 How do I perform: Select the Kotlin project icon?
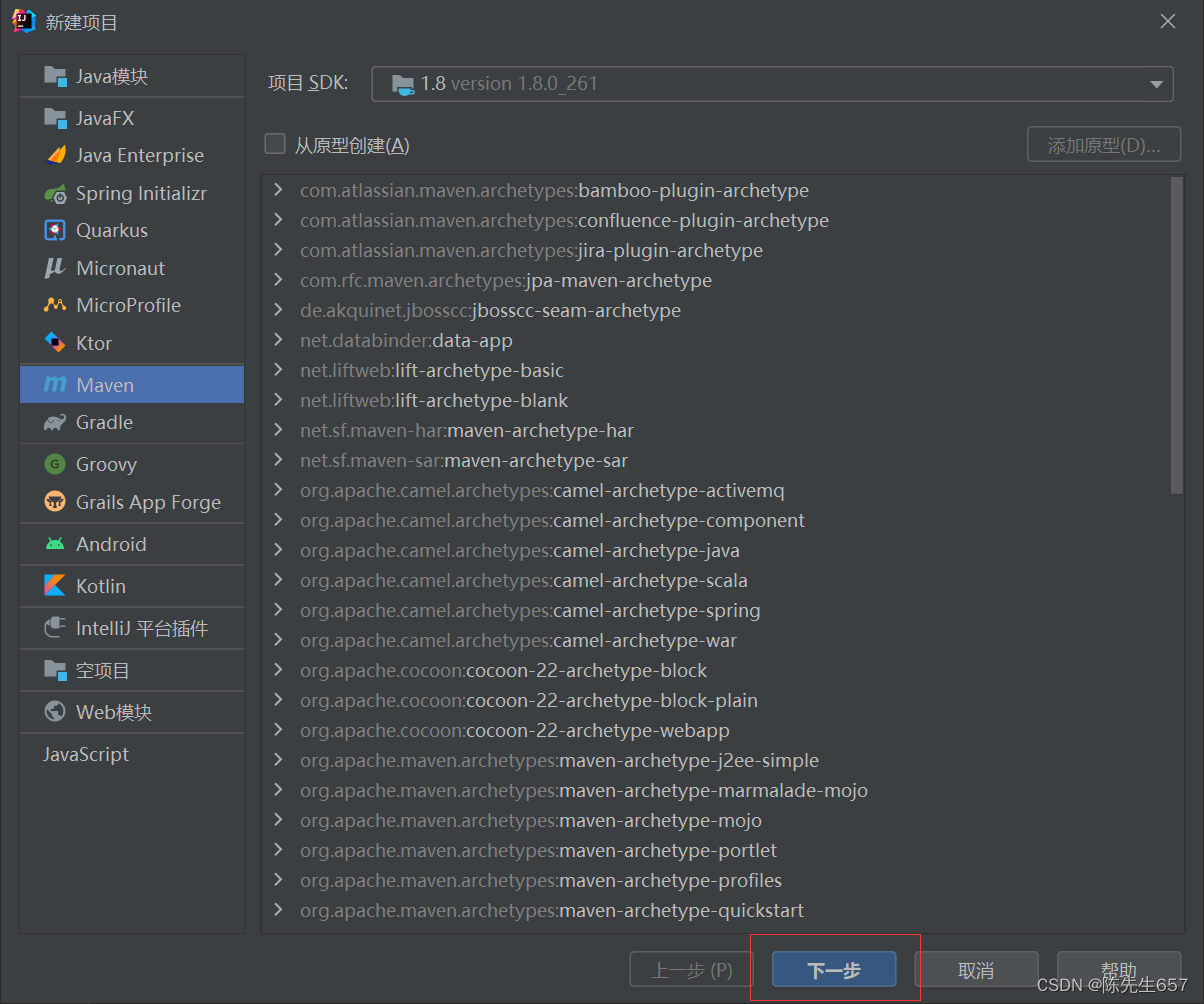click(x=100, y=585)
